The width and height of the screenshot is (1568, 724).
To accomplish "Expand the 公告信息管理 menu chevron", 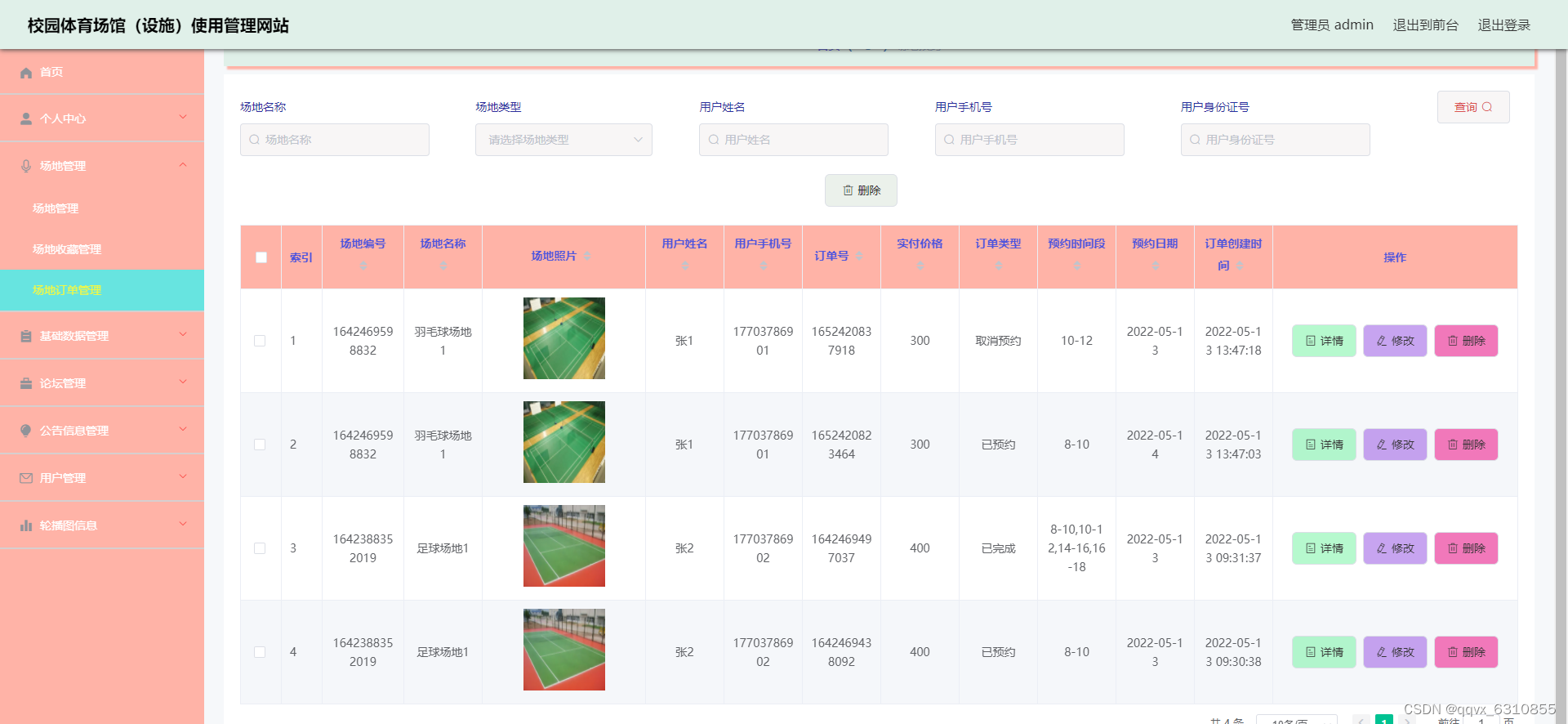I will click(x=183, y=429).
